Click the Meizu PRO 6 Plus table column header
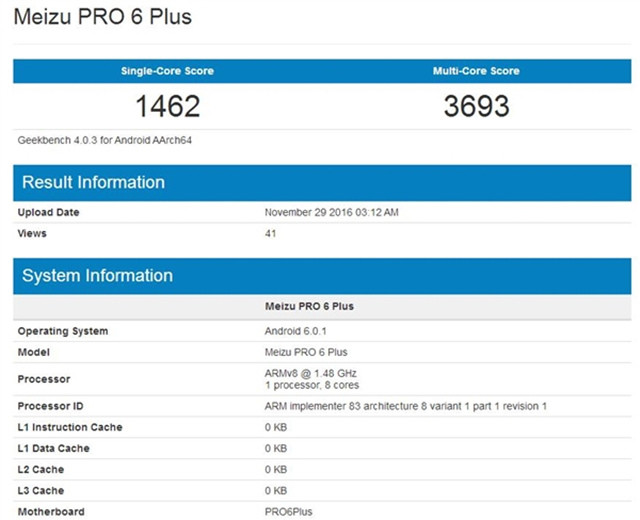 (308, 306)
